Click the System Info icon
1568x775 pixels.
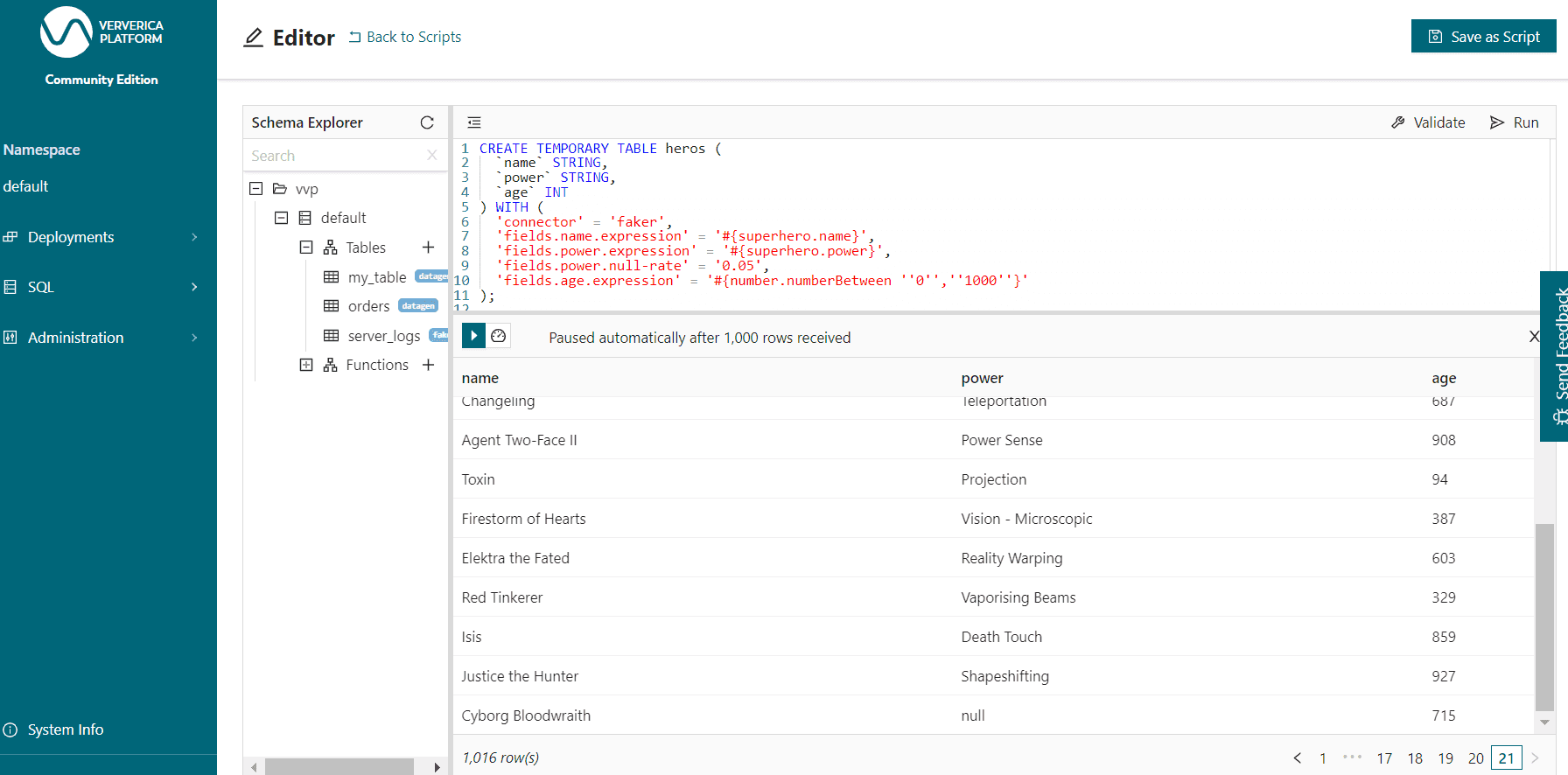pyautogui.click(x=10, y=730)
